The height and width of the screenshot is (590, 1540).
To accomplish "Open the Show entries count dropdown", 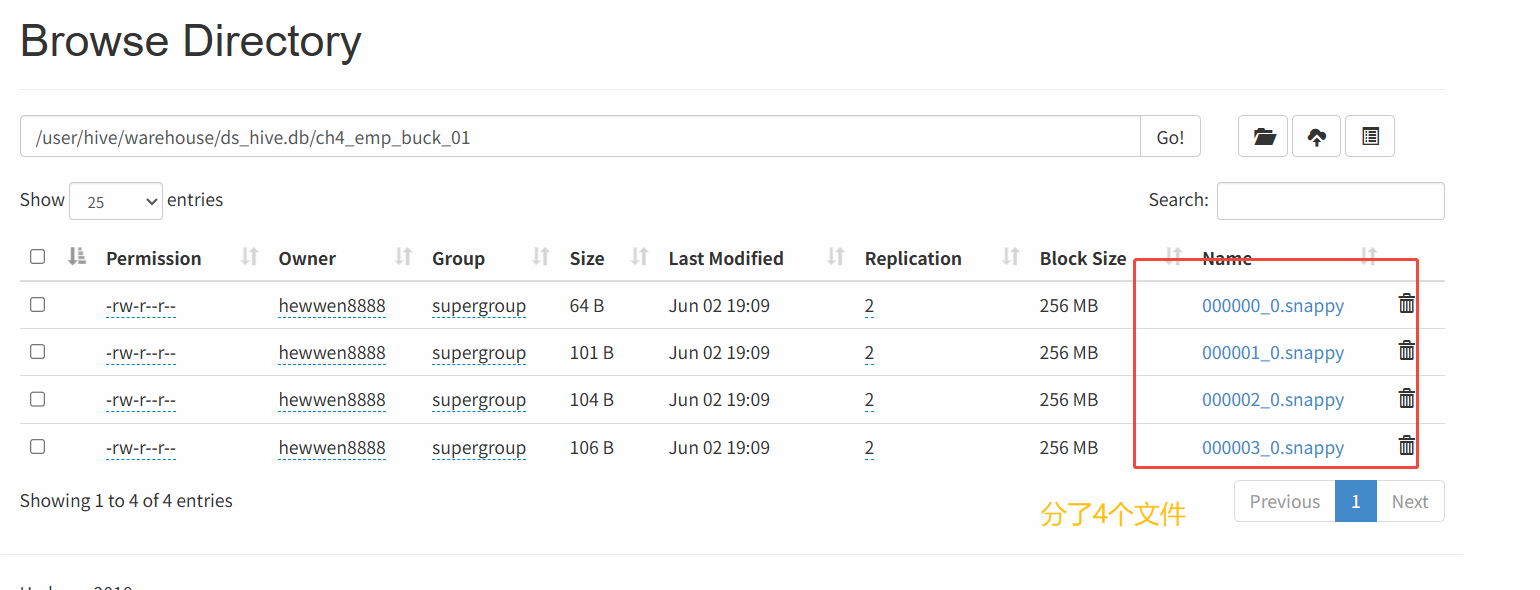I will coord(116,201).
